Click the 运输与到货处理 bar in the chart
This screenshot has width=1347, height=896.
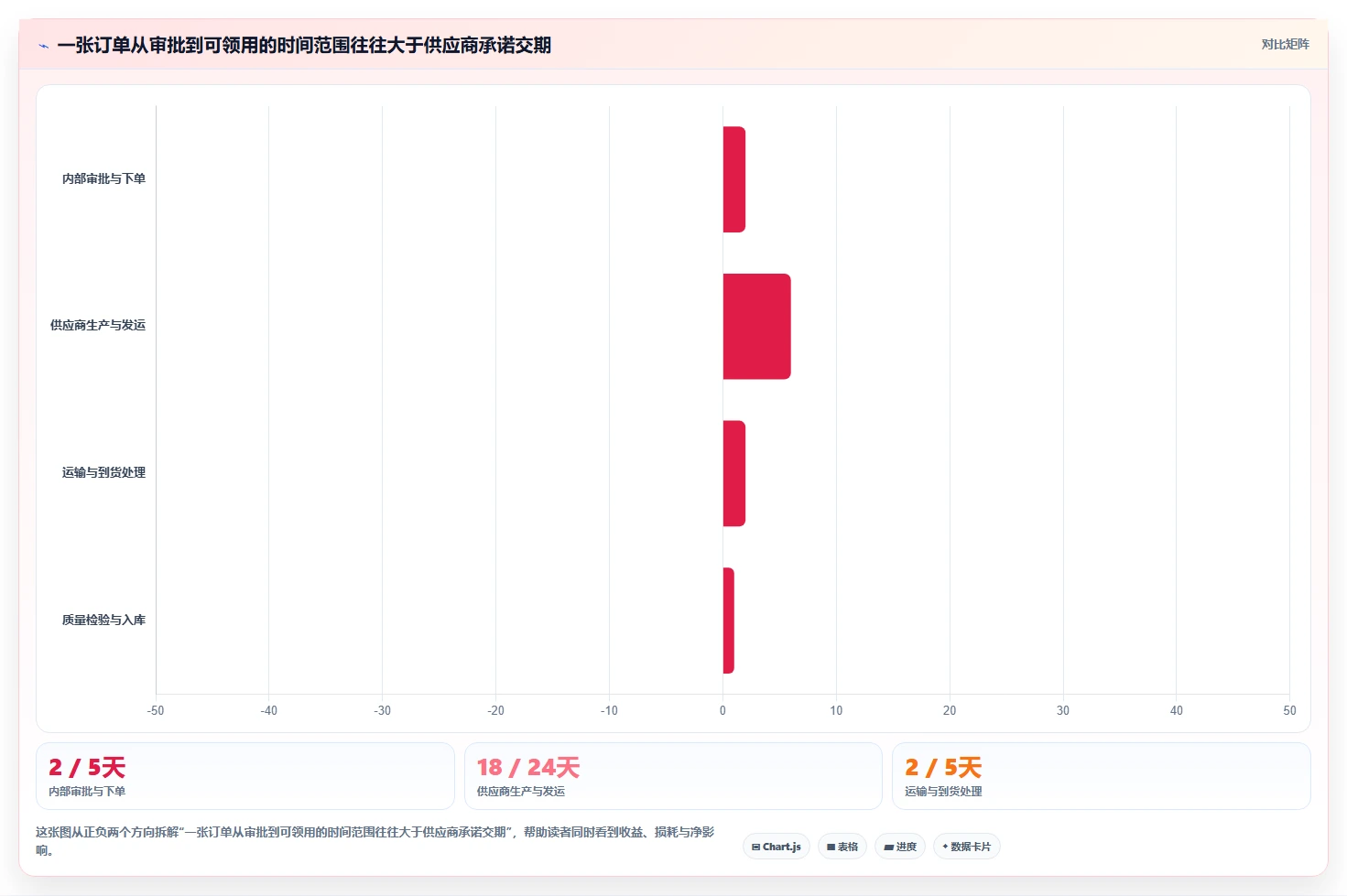(734, 473)
